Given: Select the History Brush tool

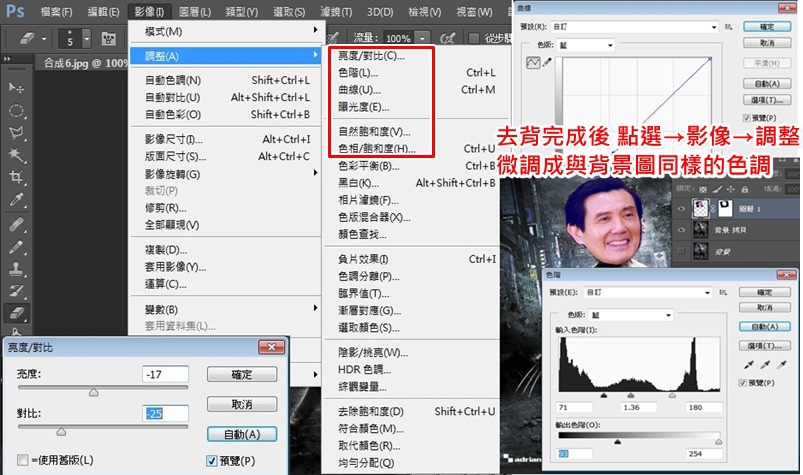Looking at the screenshot, I should [16, 291].
